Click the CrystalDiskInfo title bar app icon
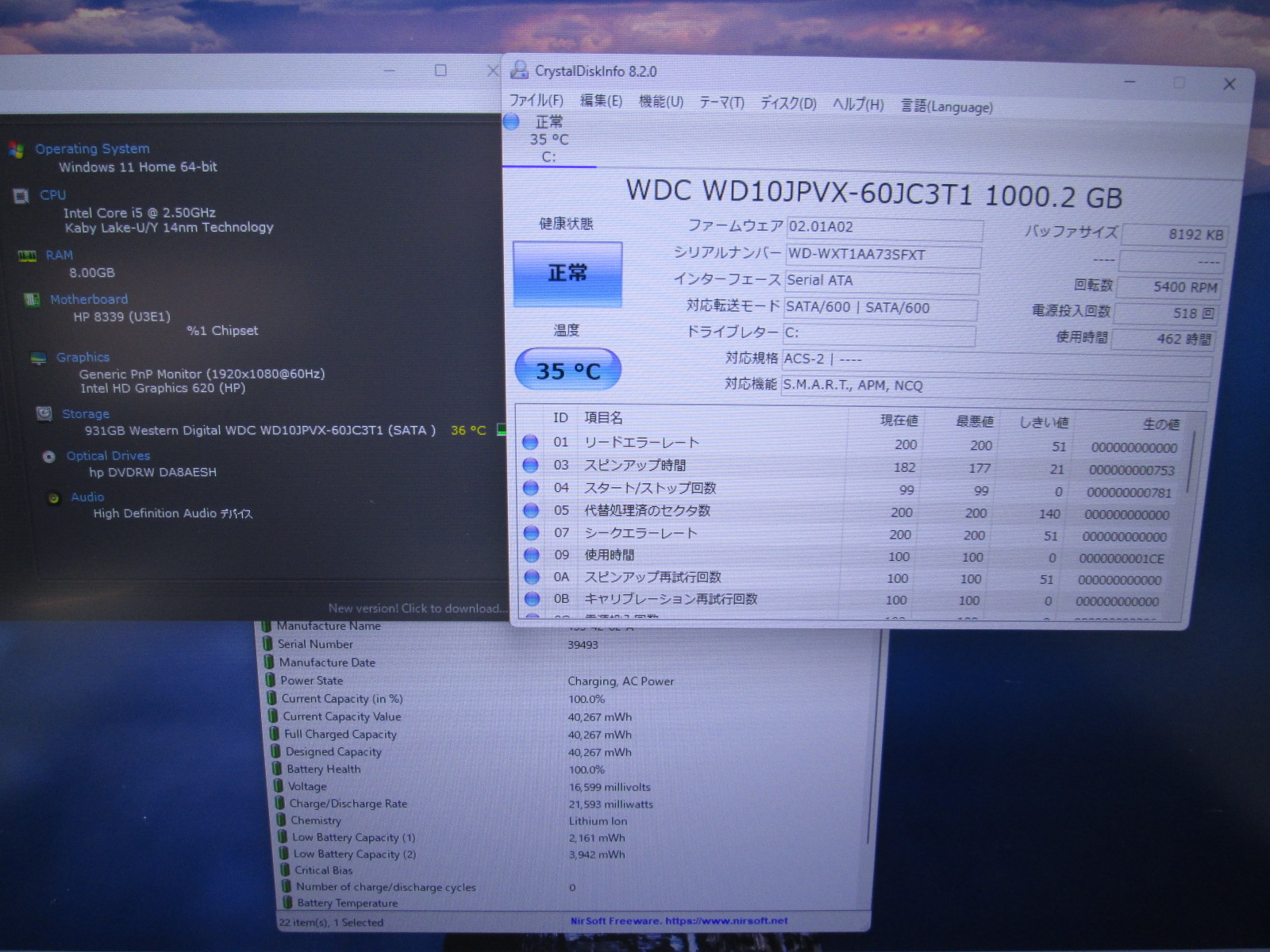Viewport: 1270px width, 952px height. 519,71
